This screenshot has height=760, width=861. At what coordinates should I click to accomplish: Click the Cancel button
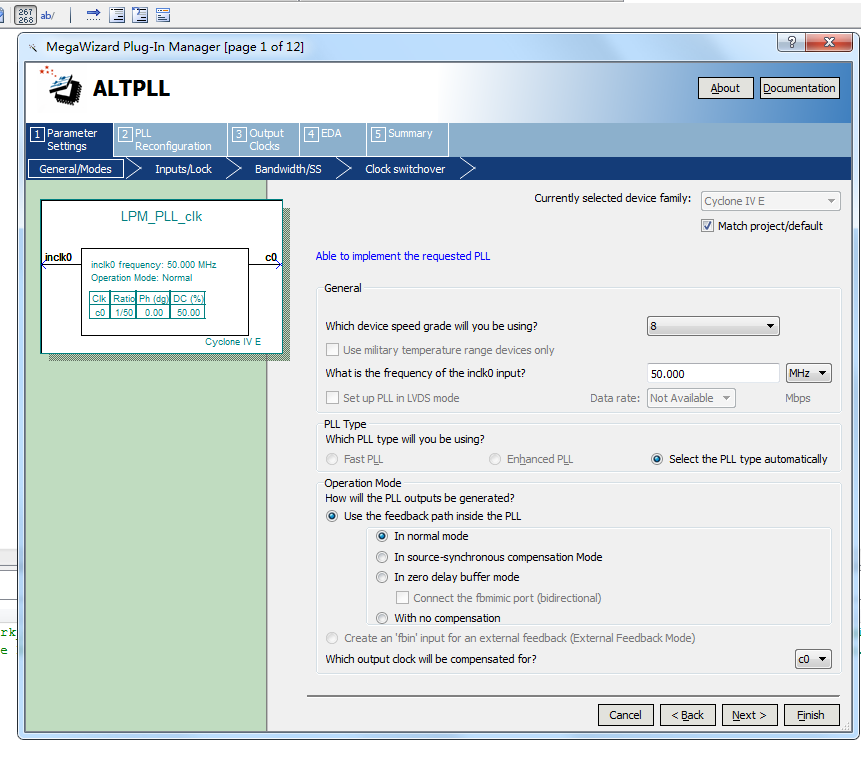625,715
